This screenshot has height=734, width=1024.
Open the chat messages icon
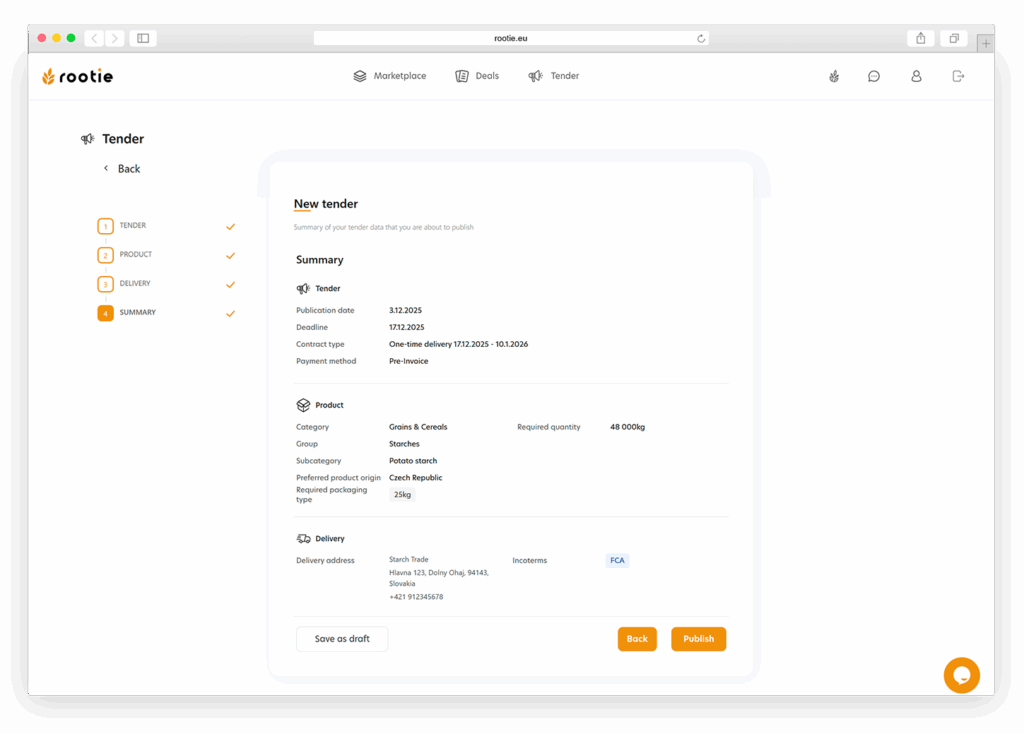point(874,76)
